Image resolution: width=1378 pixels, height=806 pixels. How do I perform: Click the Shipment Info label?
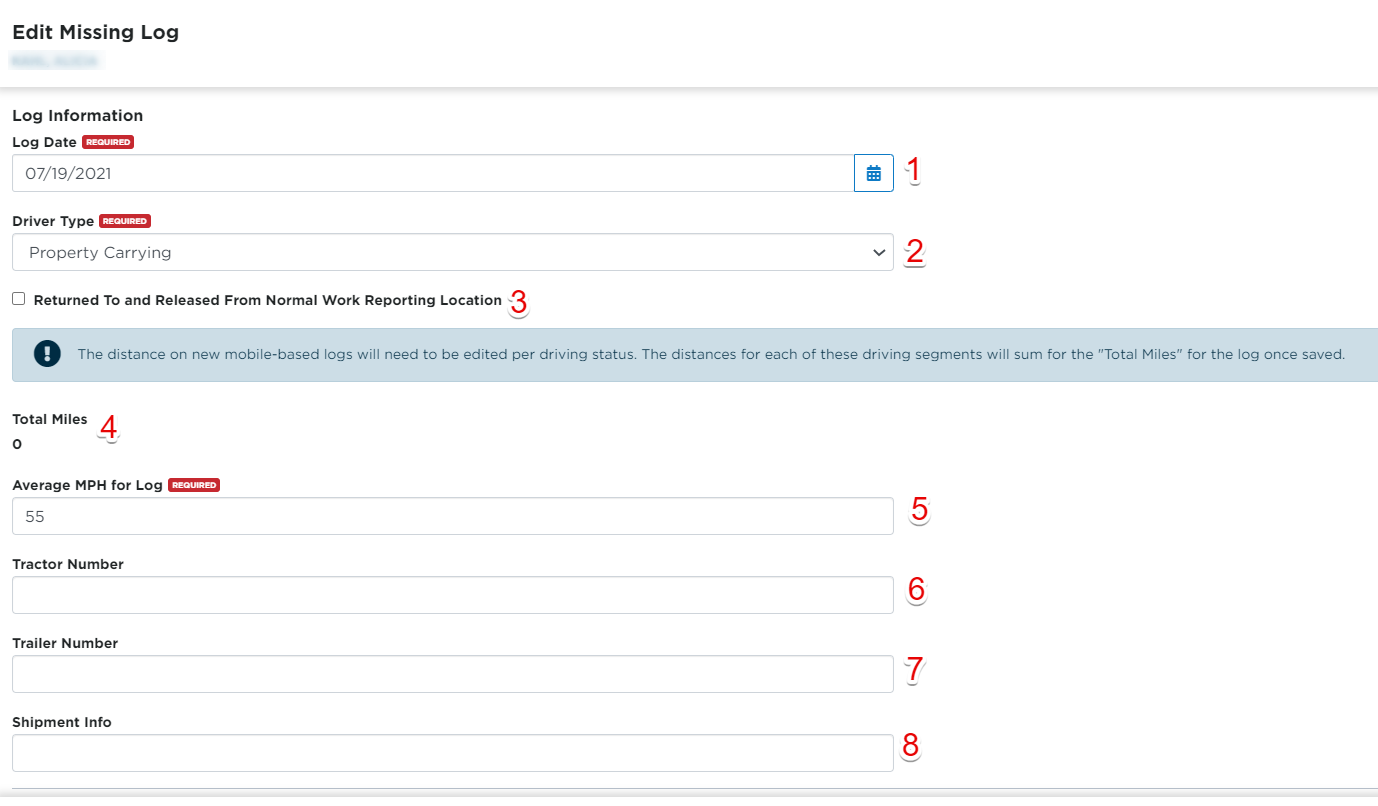coord(62,722)
